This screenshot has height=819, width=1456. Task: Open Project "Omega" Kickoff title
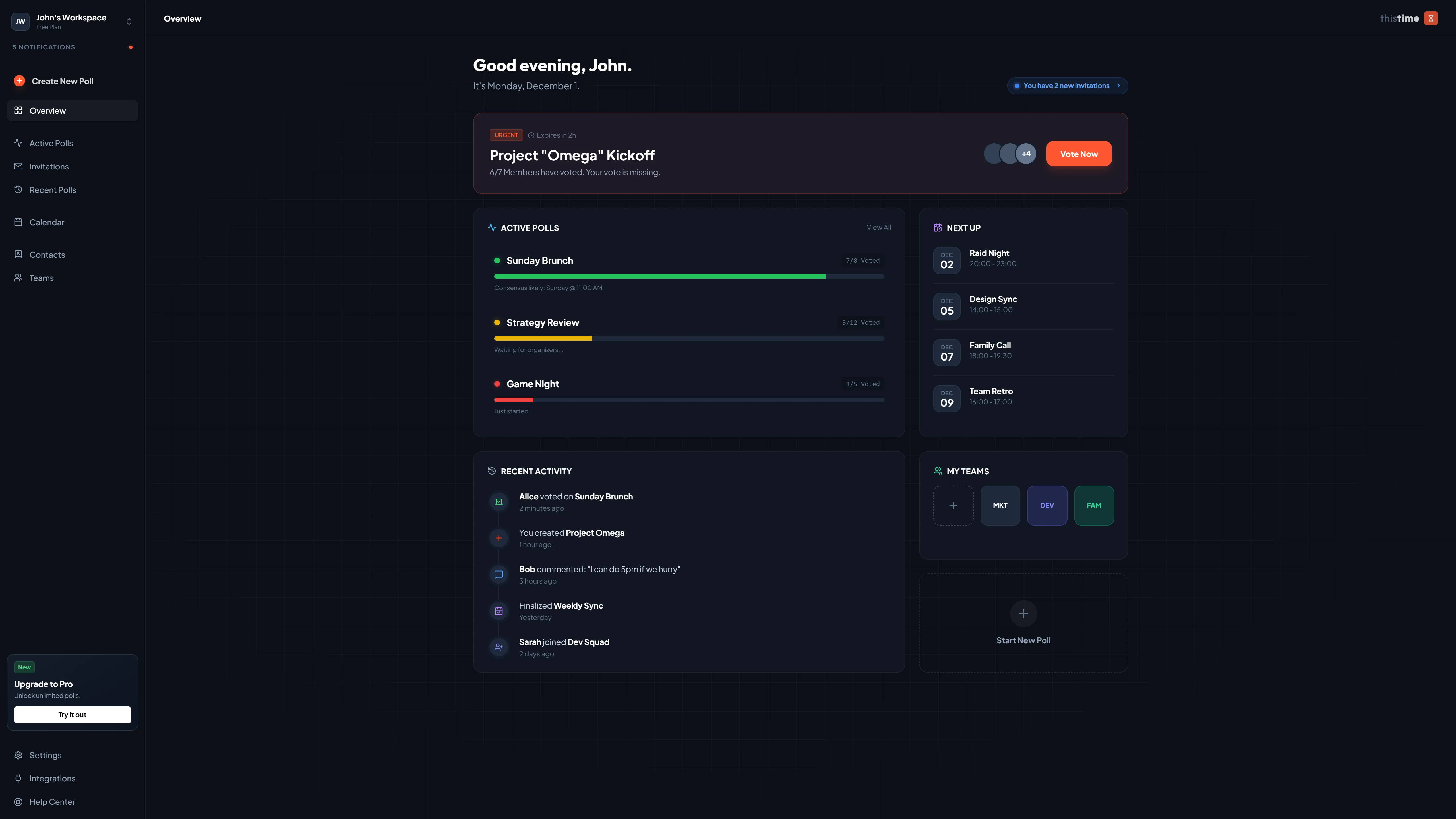point(572,155)
